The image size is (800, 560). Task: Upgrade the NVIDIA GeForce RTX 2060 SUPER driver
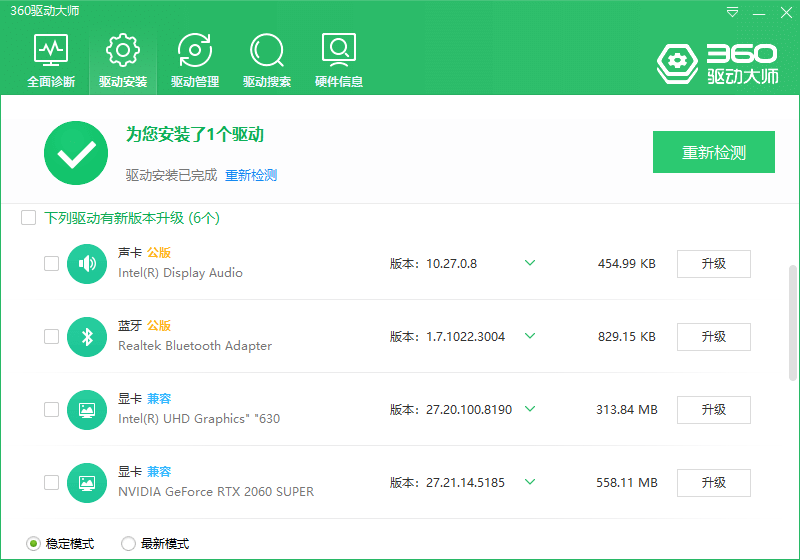pos(714,482)
